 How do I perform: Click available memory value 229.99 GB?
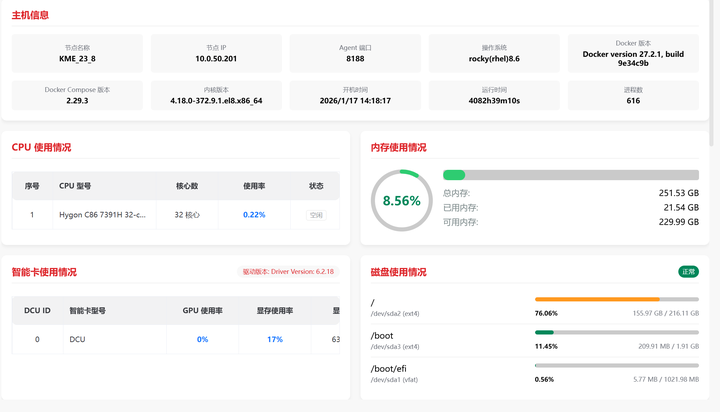point(679,222)
